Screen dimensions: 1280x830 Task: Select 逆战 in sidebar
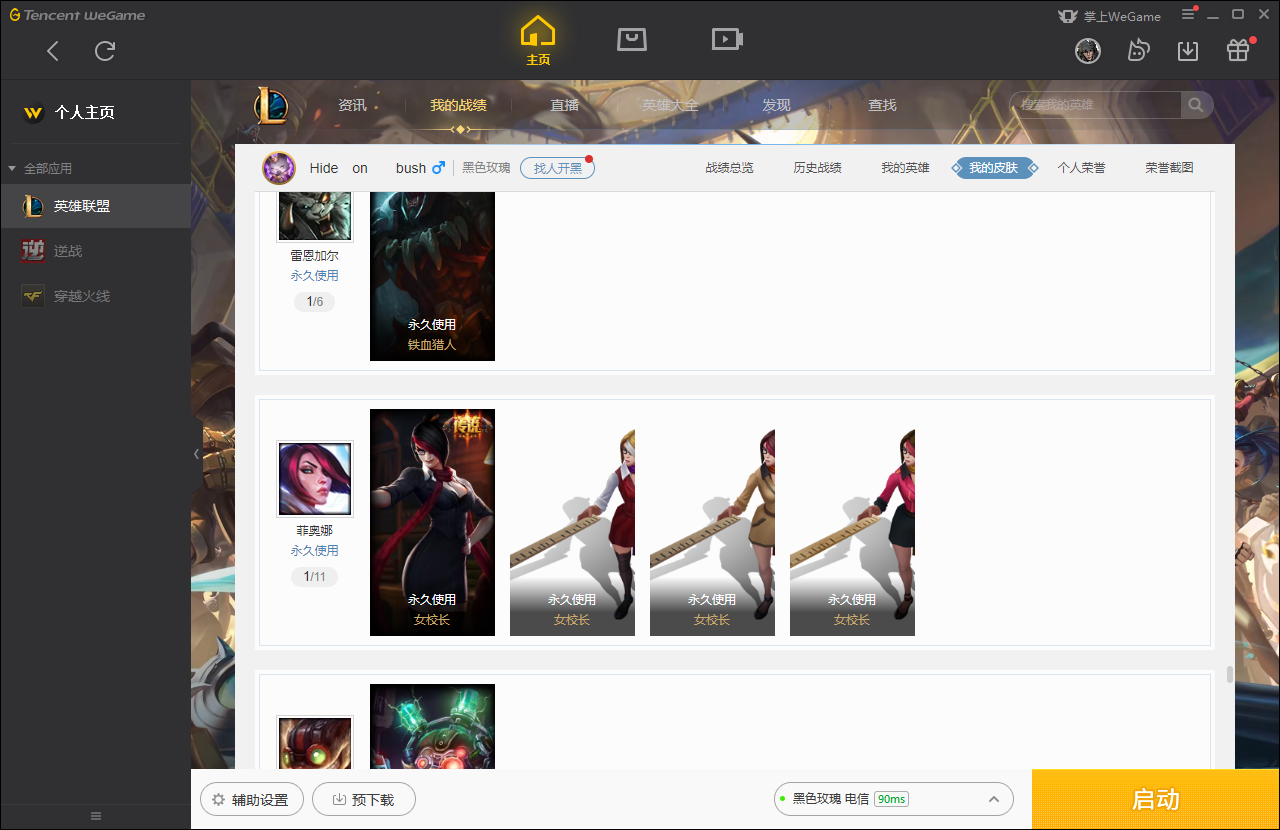(95, 251)
